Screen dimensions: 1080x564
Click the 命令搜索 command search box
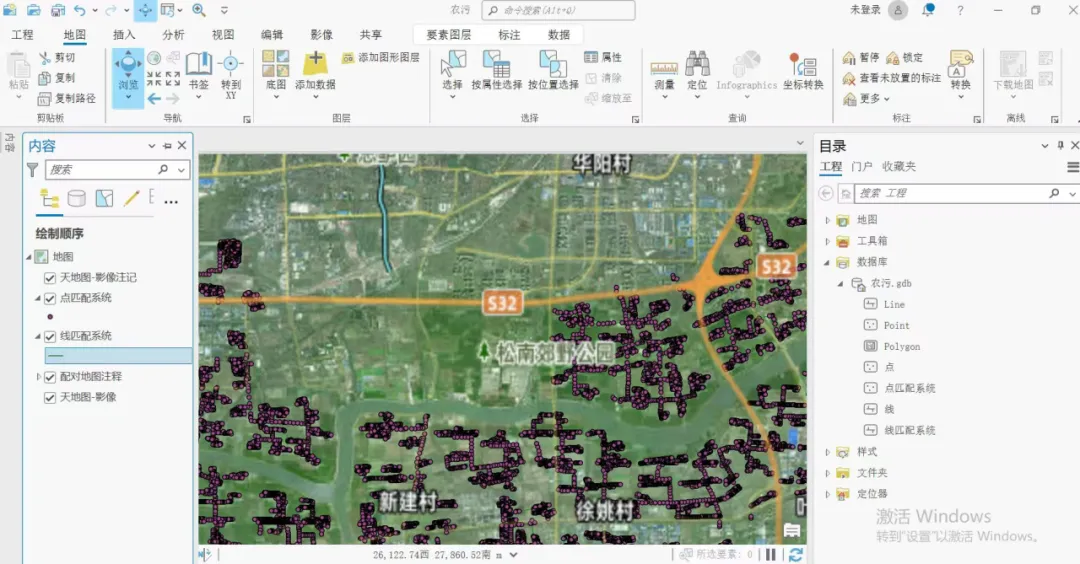[558, 11]
